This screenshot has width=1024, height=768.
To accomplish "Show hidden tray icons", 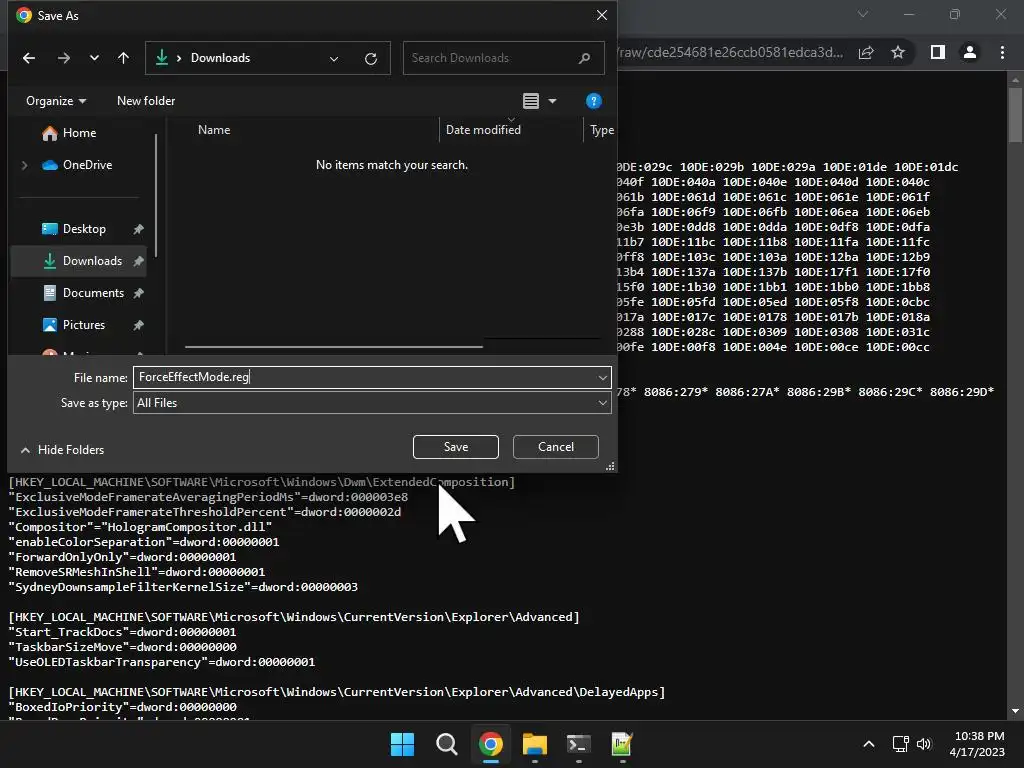I will pos(869,744).
